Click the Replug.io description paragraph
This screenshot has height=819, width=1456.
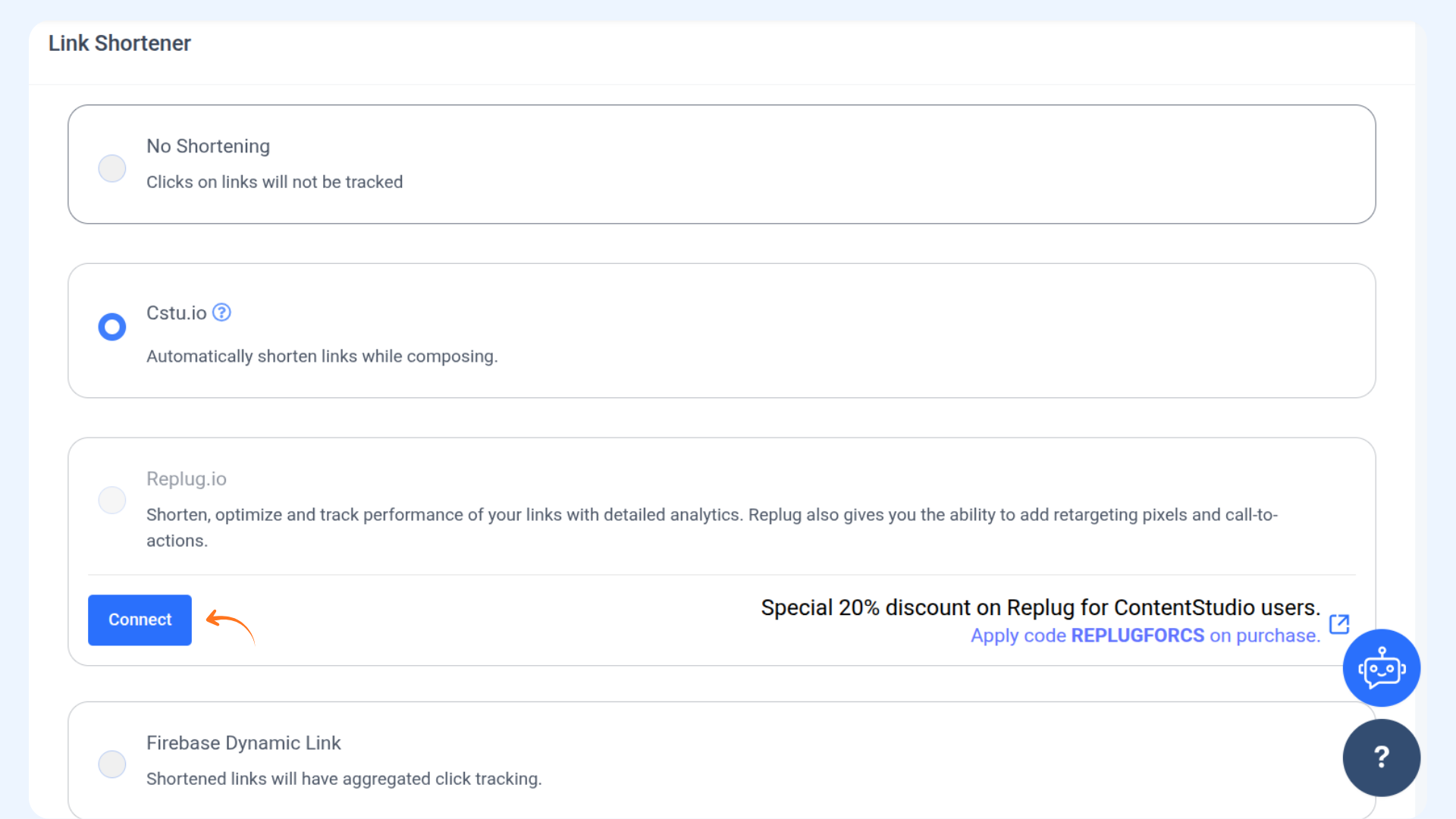coord(711,516)
